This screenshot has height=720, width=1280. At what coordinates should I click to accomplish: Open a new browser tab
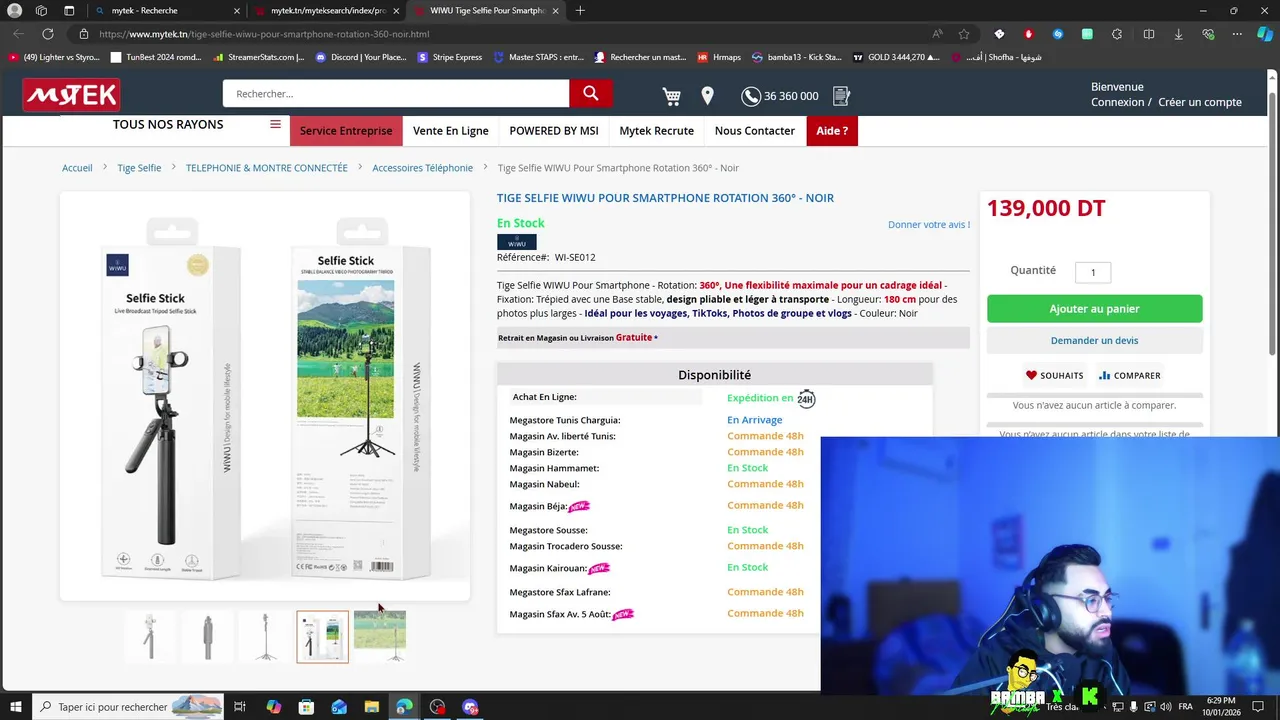click(580, 11)
